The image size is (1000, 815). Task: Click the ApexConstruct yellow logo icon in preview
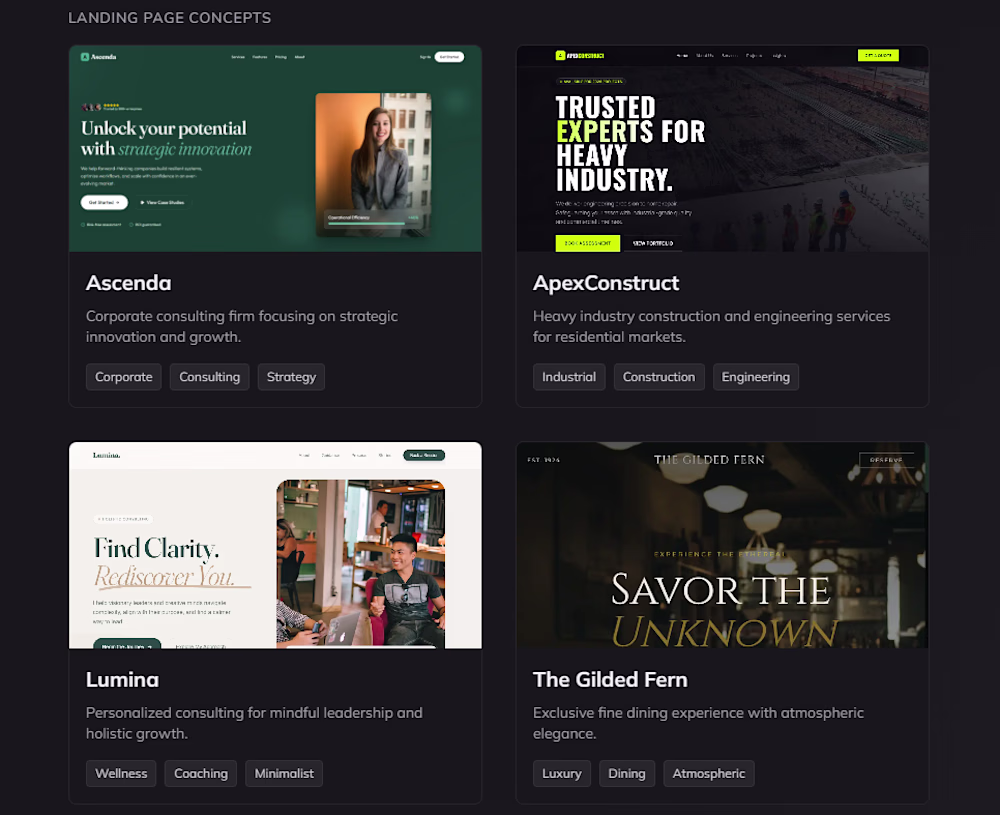coord(561,55)
